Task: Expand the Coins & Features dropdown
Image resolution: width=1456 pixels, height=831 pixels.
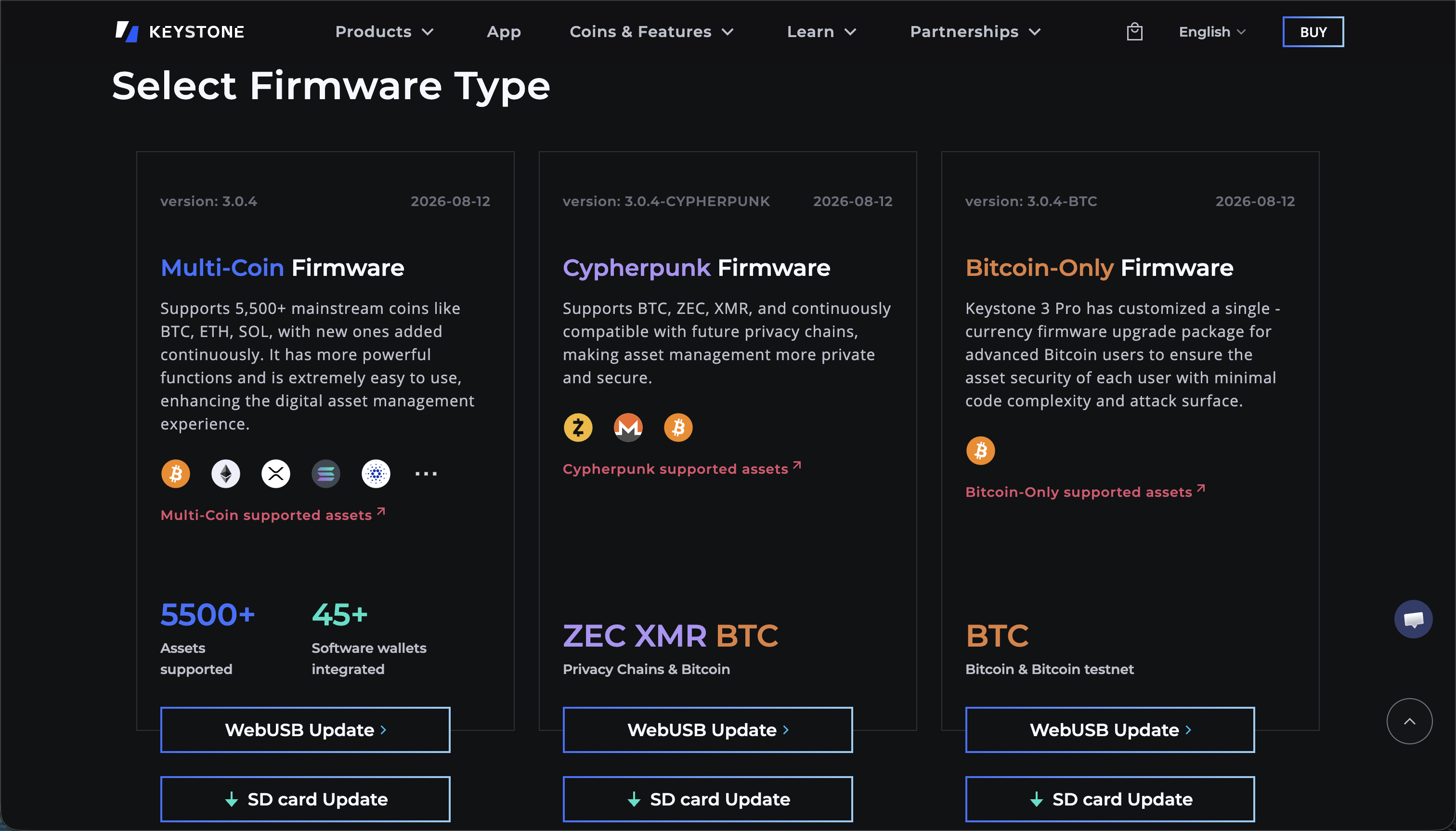Action: point(651,31)
